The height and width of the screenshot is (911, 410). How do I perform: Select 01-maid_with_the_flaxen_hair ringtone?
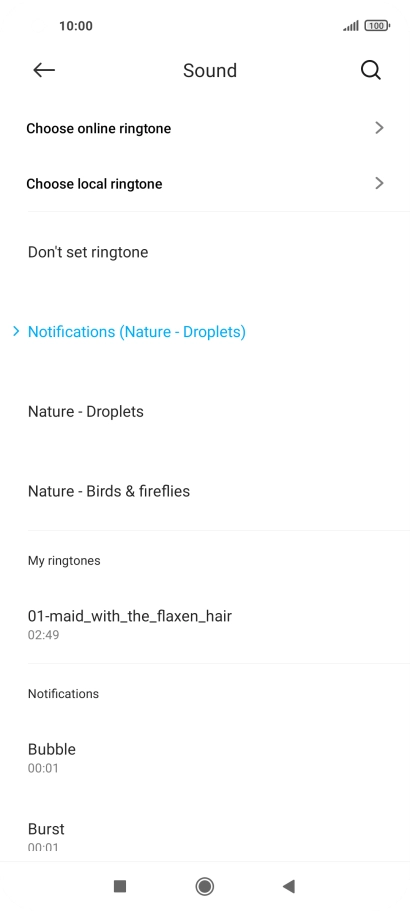tap(205, 623)
